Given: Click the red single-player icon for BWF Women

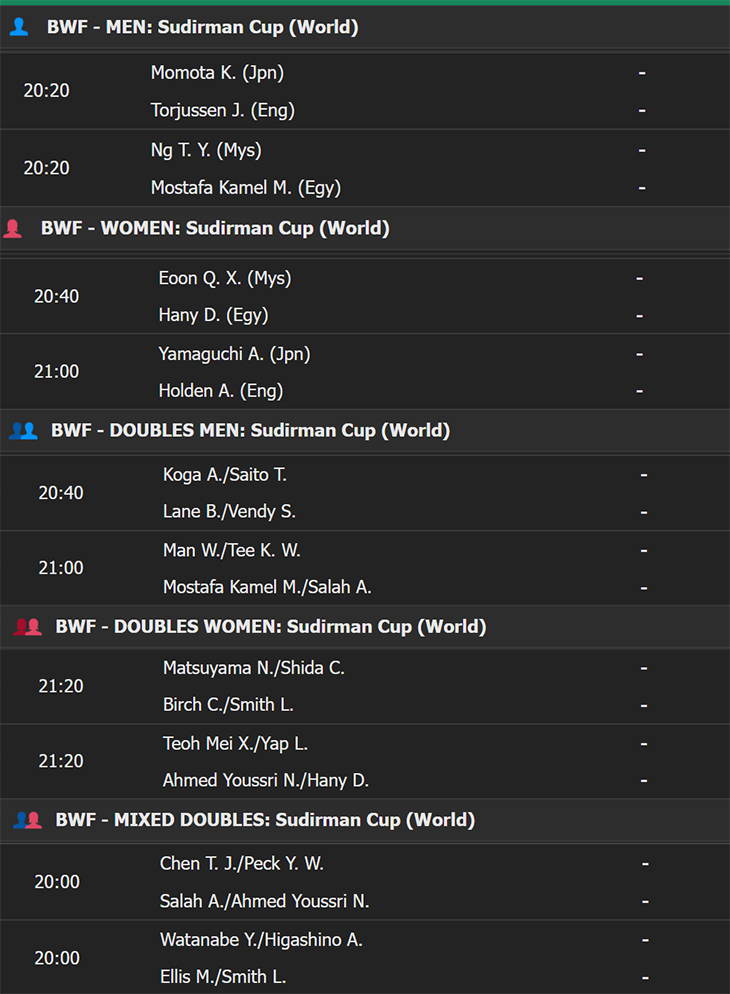Looking at the screenshot, I should tap(13, 228).
